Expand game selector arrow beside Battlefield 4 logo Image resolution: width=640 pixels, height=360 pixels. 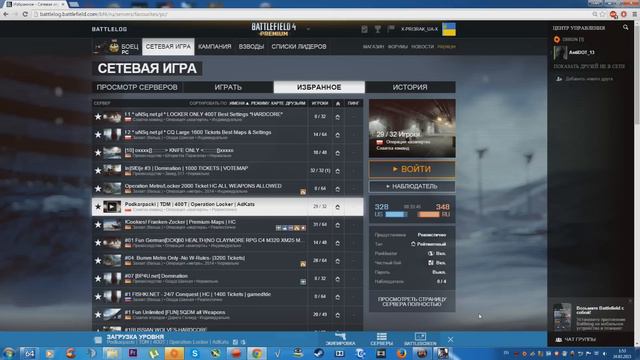(308, 29)
